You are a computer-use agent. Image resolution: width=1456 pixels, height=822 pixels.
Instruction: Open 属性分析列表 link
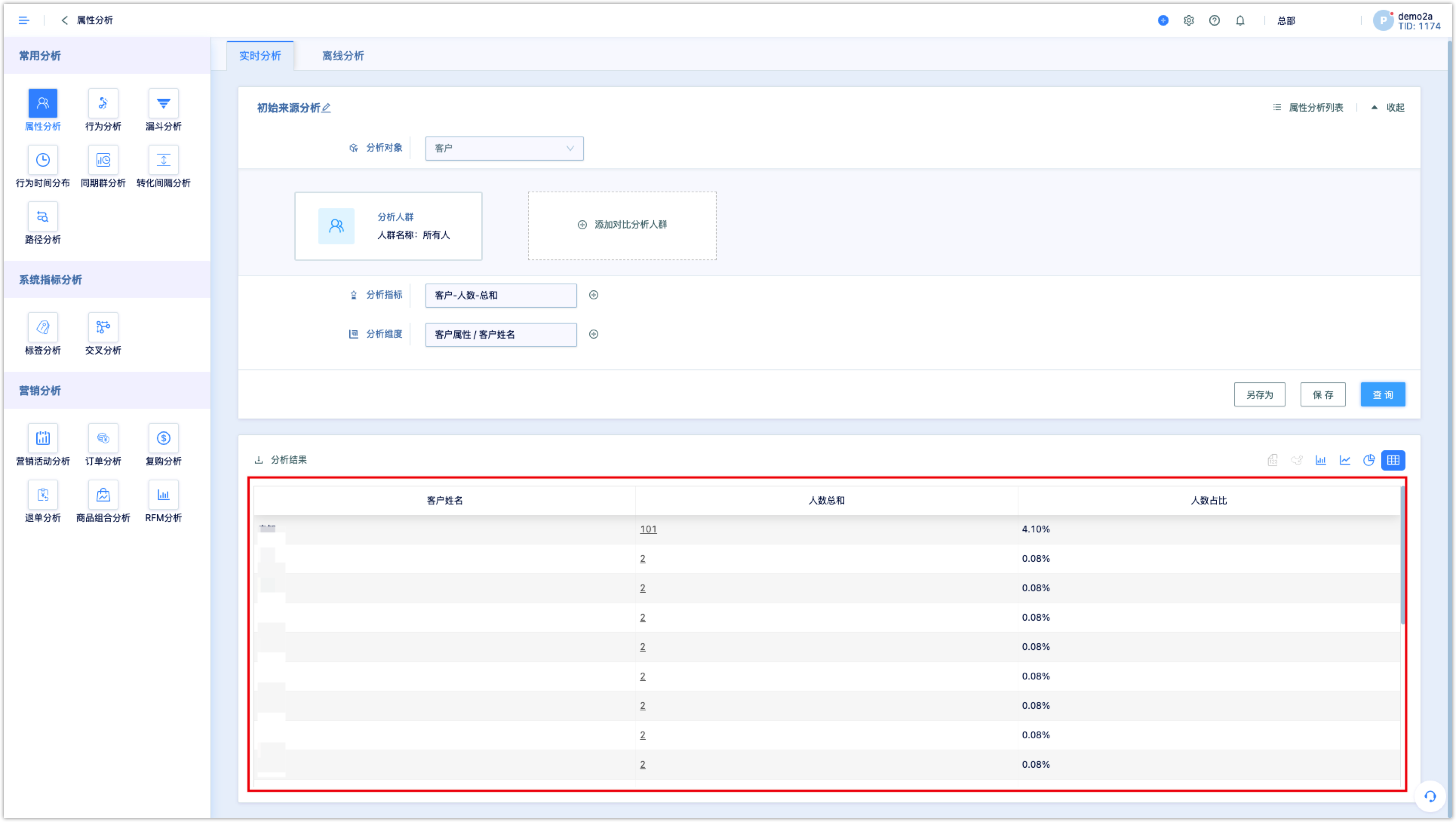1308,107
